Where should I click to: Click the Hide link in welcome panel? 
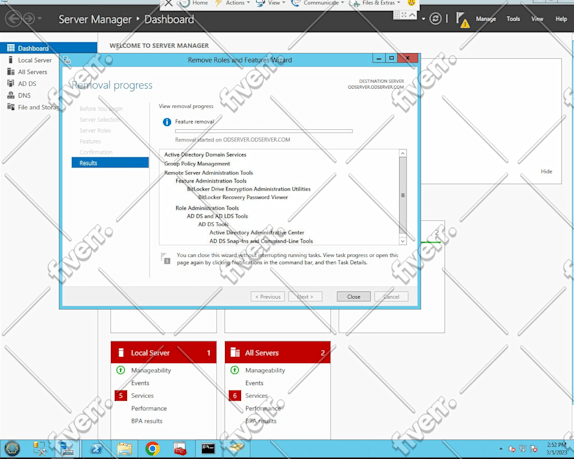(x=546, y=171)
